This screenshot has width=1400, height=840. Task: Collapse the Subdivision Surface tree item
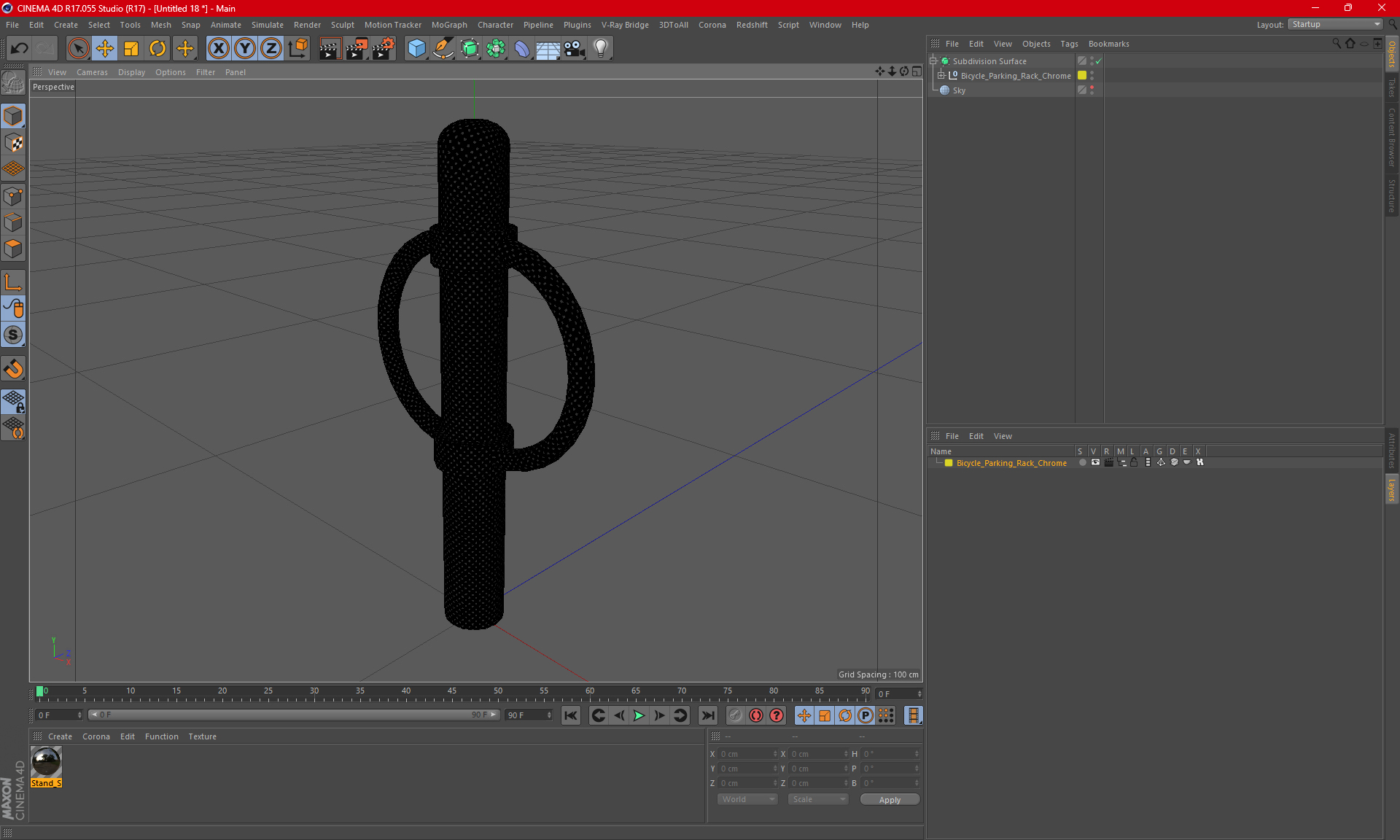pos(933,61)
